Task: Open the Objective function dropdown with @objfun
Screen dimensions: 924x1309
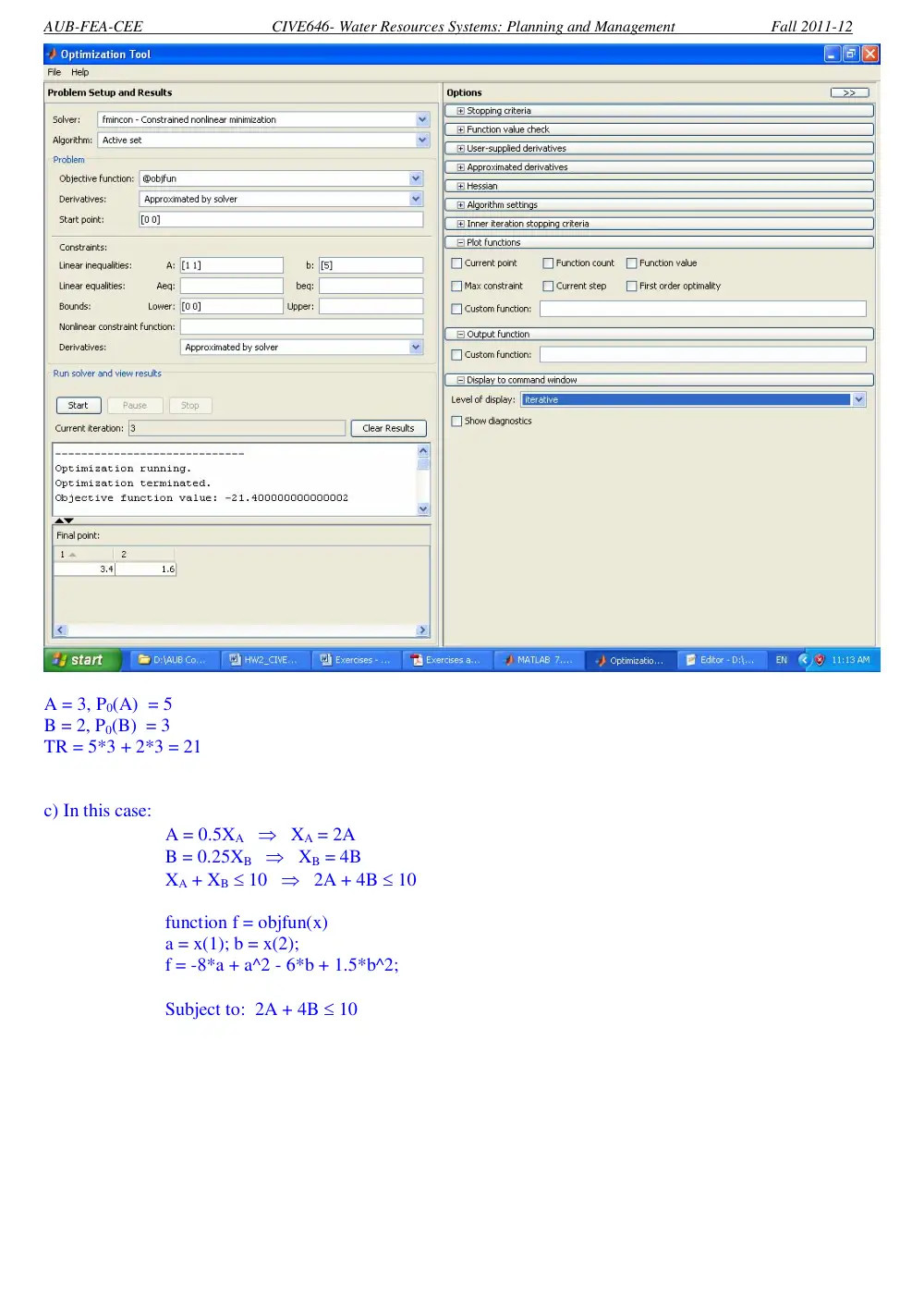Action: (x=281, y=178)
